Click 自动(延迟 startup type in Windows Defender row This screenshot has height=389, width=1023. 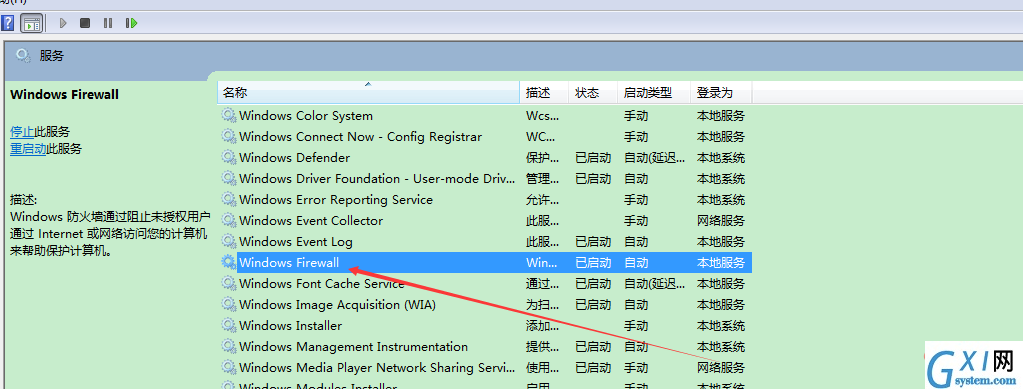tap(654, 157)
